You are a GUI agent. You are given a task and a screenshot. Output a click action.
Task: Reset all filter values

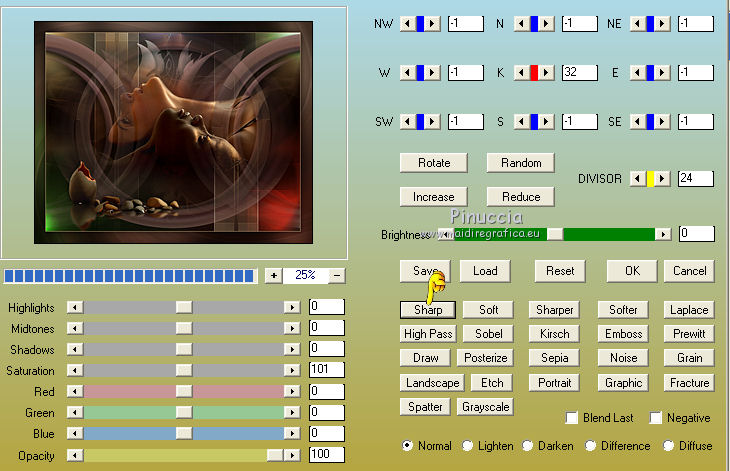560,271
